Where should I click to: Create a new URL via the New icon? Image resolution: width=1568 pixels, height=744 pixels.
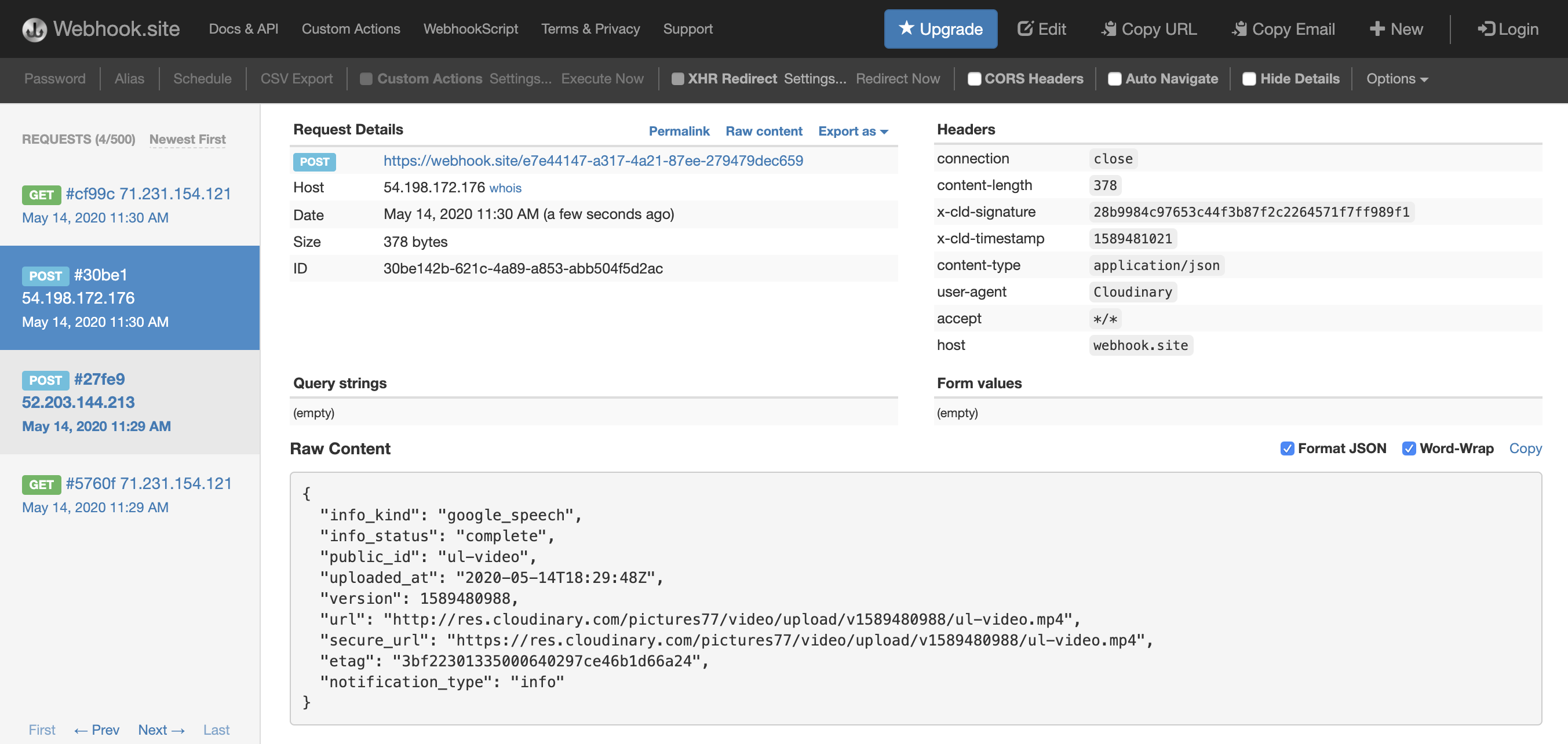click(x=1377, y=27)
